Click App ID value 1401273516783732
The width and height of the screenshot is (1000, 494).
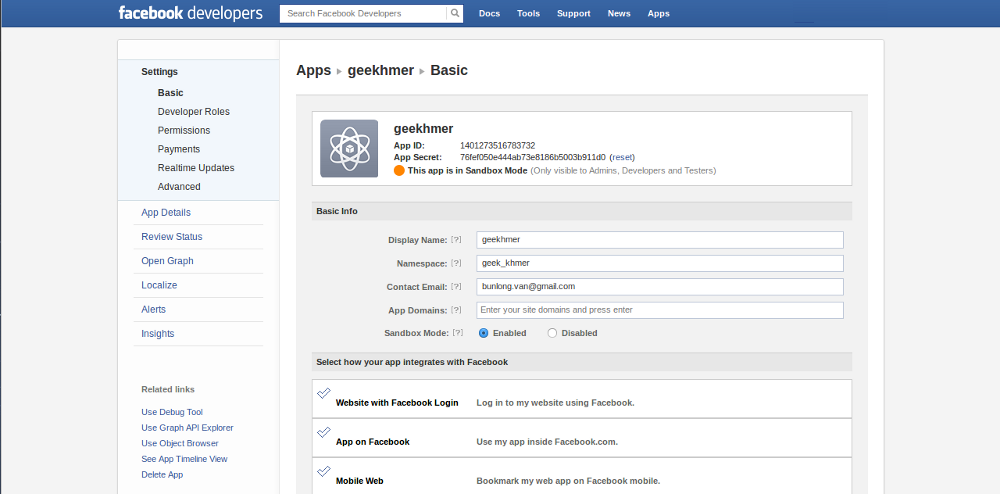(x=497, y=146)
